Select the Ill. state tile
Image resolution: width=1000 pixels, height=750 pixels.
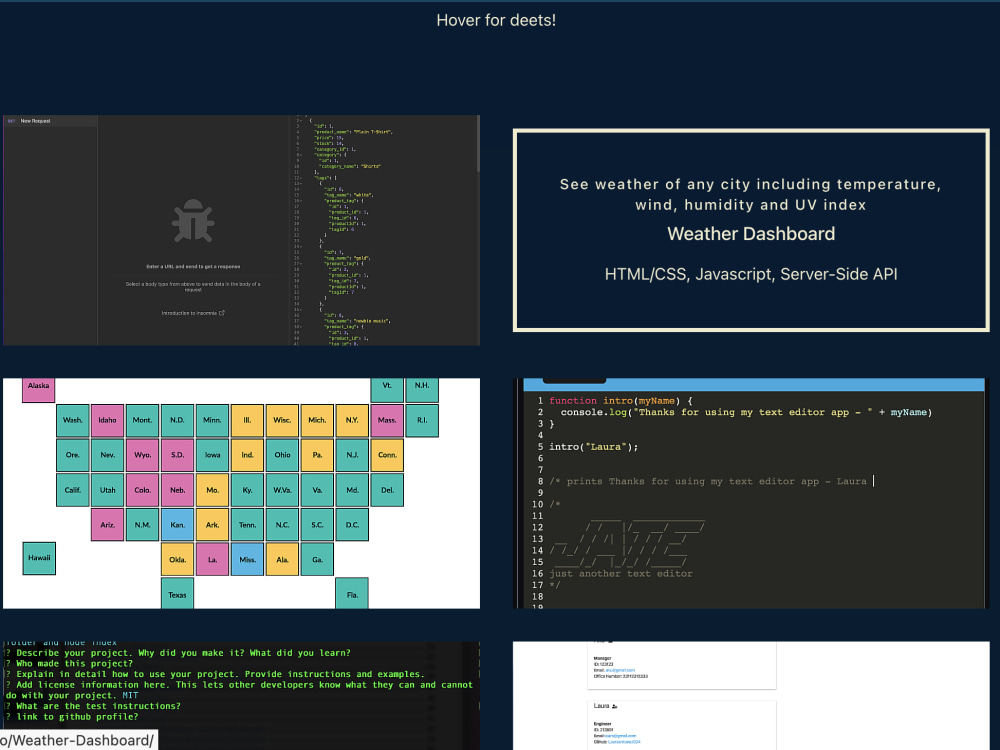tap(247, 420)
